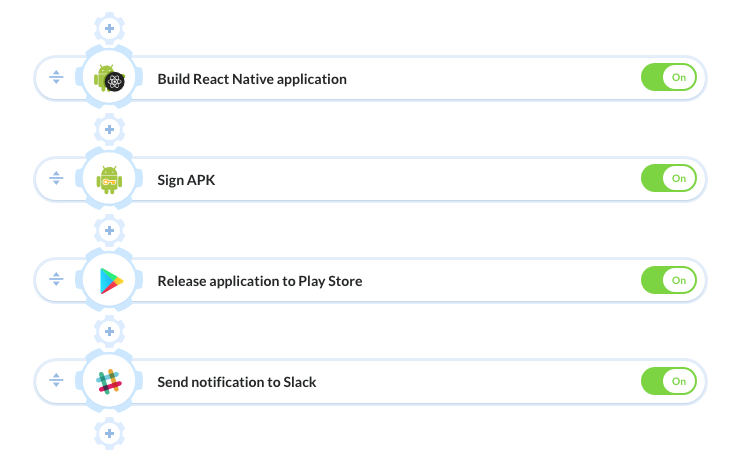The height and width of the screenshot is (460, 756).
Task: Click reorder arrows for Build React Native application
Action: point(56,77)
